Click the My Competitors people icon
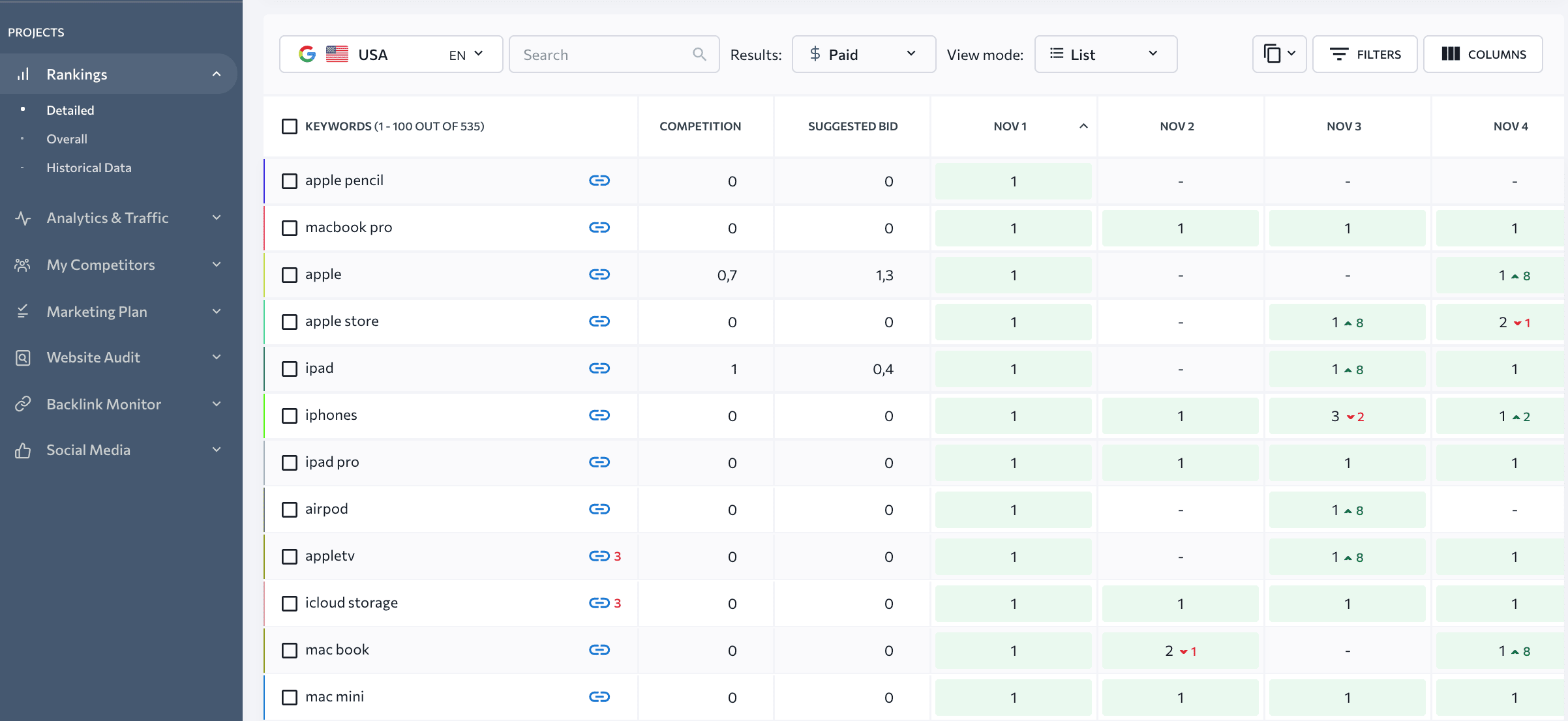 click(23, 265)
